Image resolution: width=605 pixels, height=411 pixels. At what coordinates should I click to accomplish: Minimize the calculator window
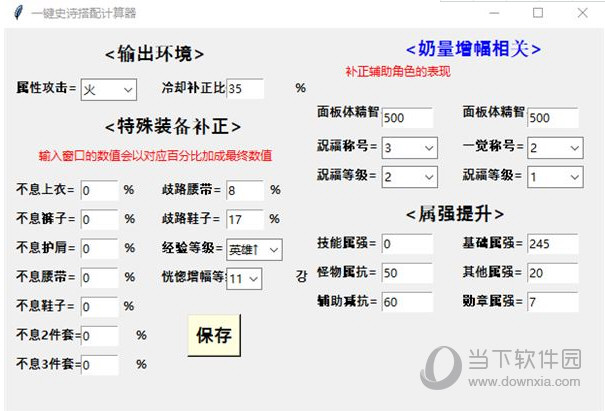point(494,13)
